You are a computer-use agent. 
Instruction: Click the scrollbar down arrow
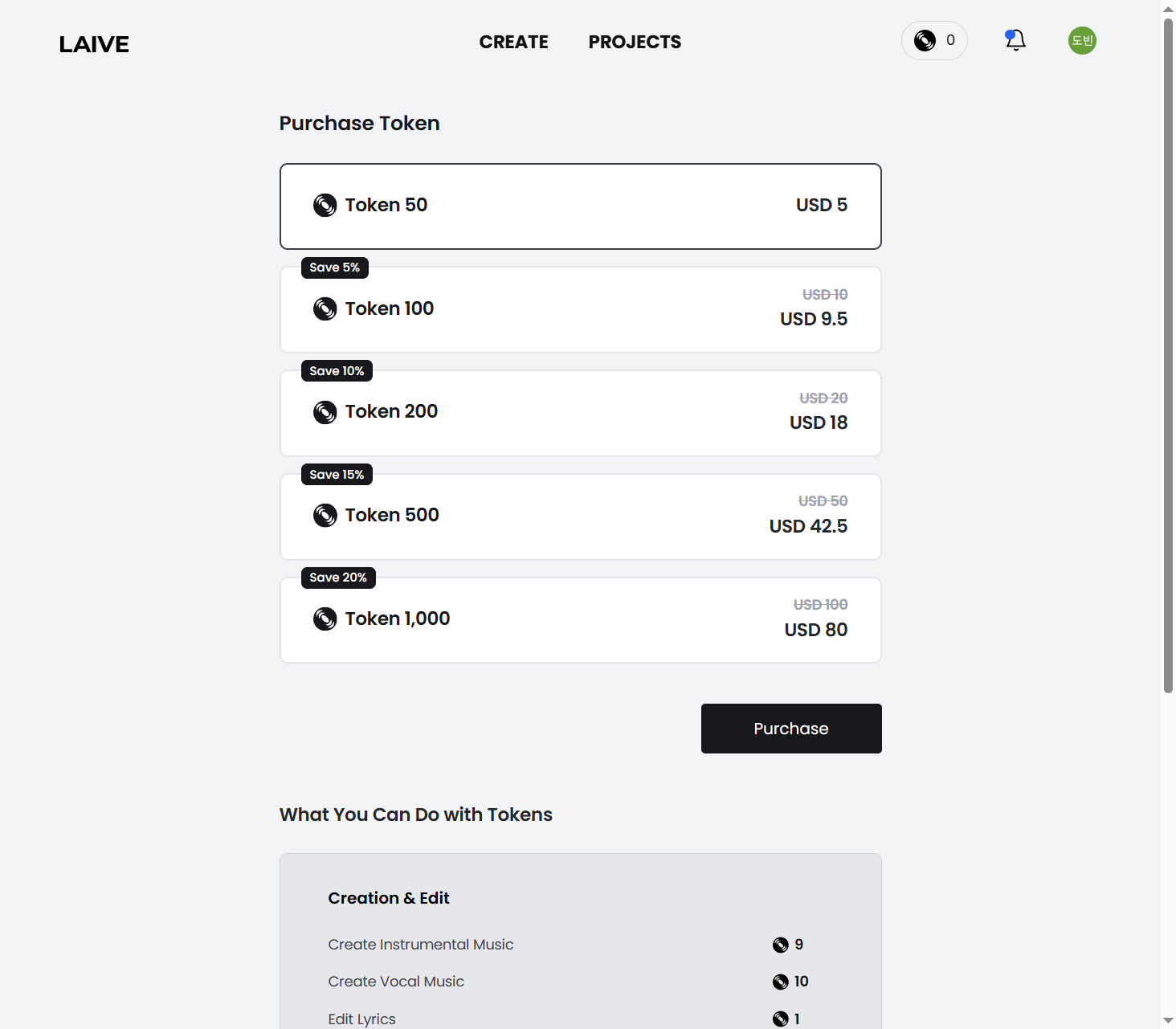coord(1168,1021)
